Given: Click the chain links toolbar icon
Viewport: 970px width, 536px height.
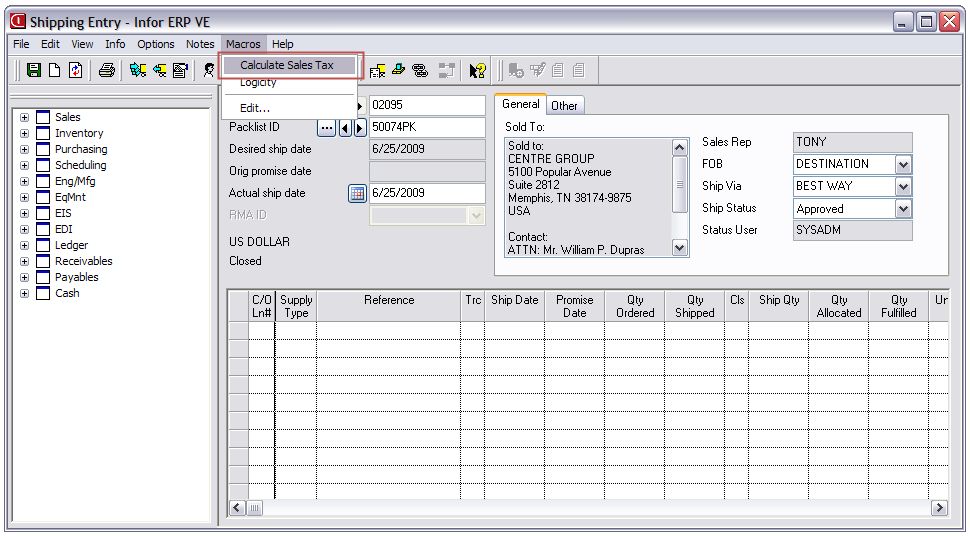Looking at the screenshot, I should pyautogui.click(x=420, y=70).
